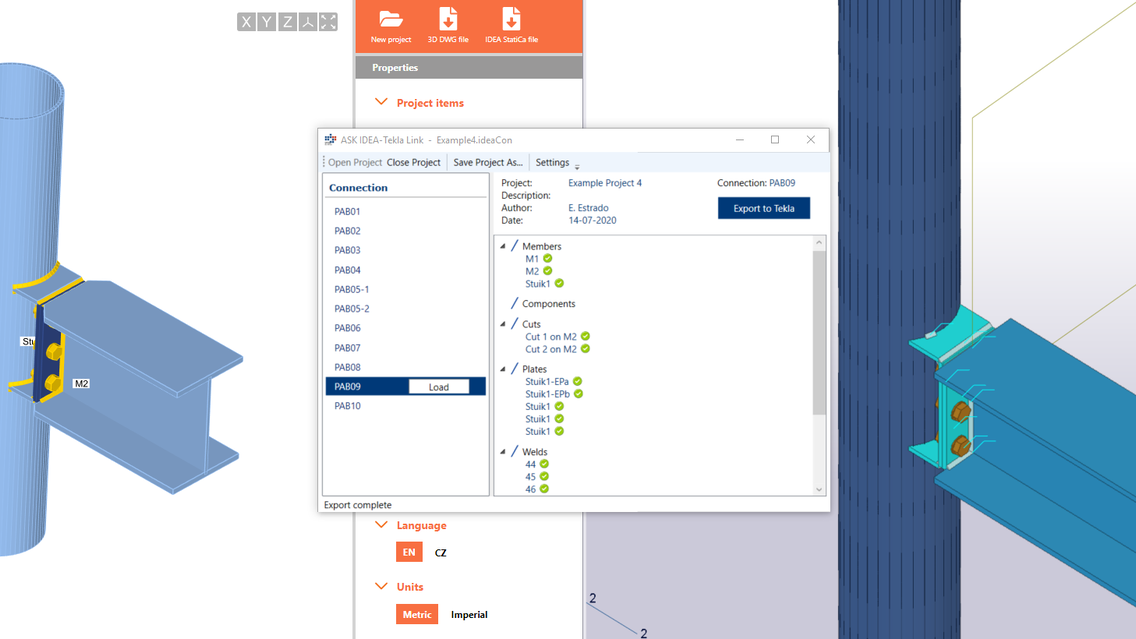This screenshot has width=1136, height=639.
Task: Click the vertical scrollbar thumb in tree
Action: (x=819, y=333)
